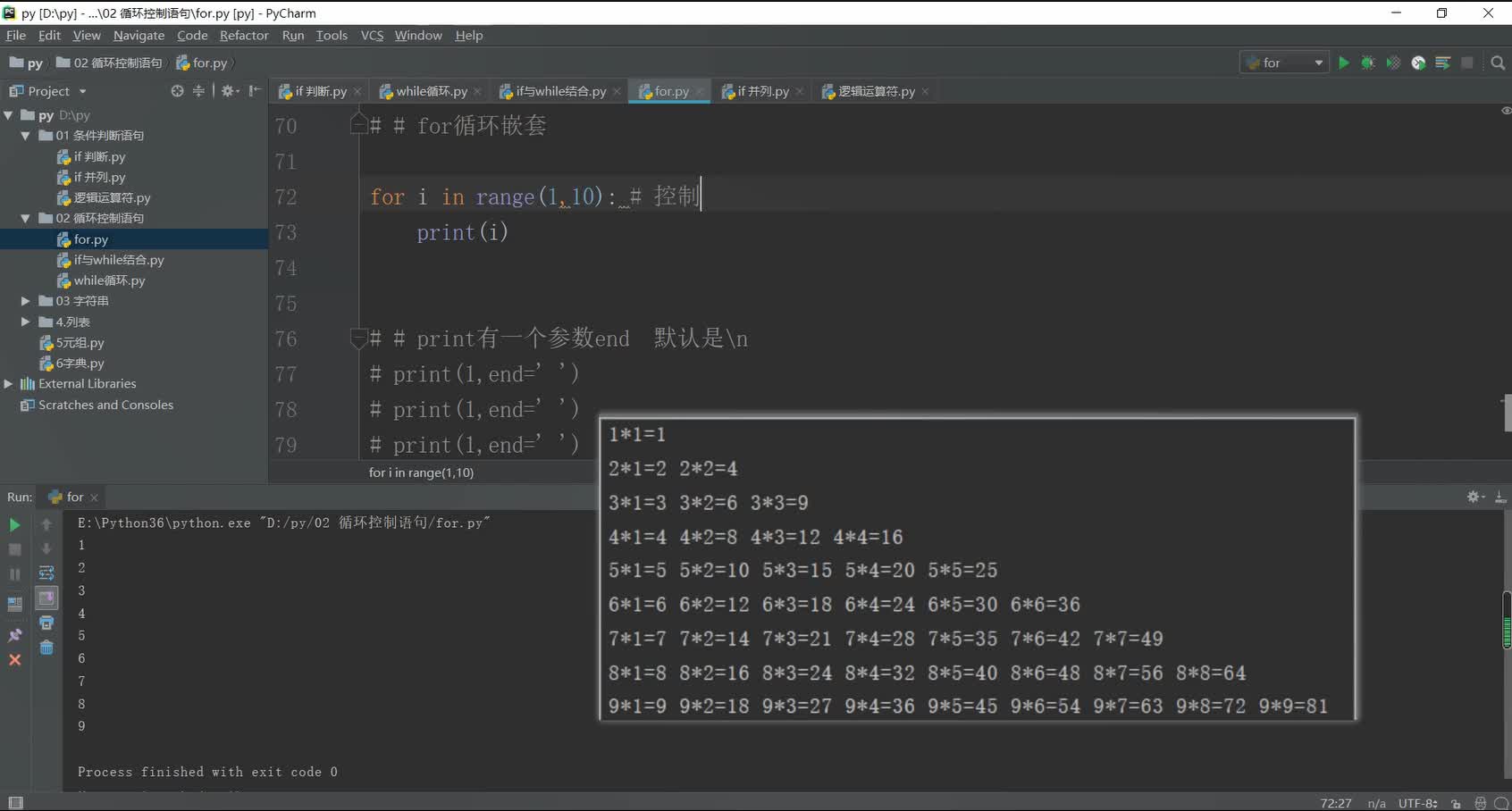Open Search Everywhere magnifier
Viewport: 1512px width, 811px height.
coord(1498,63)
